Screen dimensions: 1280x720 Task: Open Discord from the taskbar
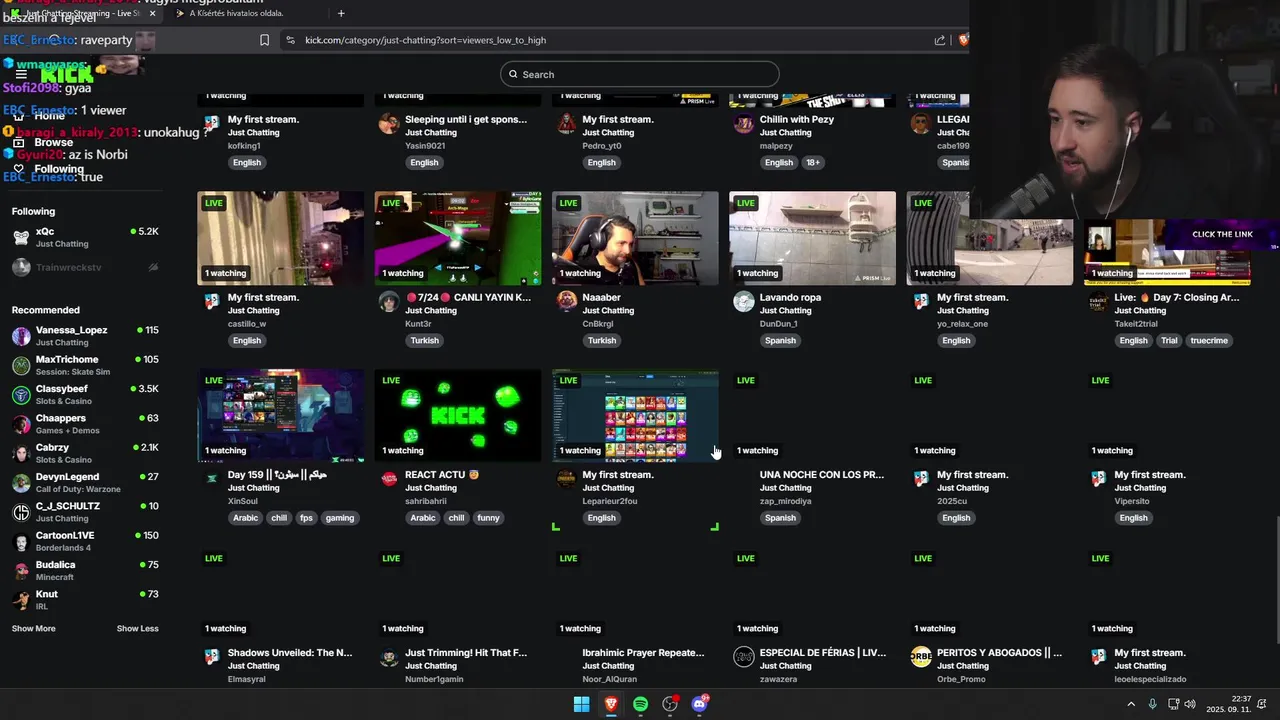point(699,704)
